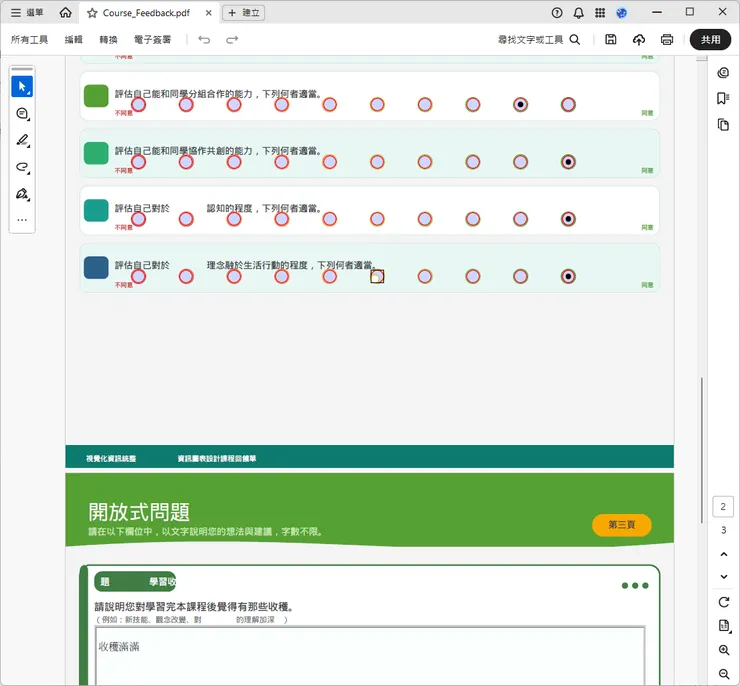Select last radio in 分組合作 row
740x686 pixels.
568,104
